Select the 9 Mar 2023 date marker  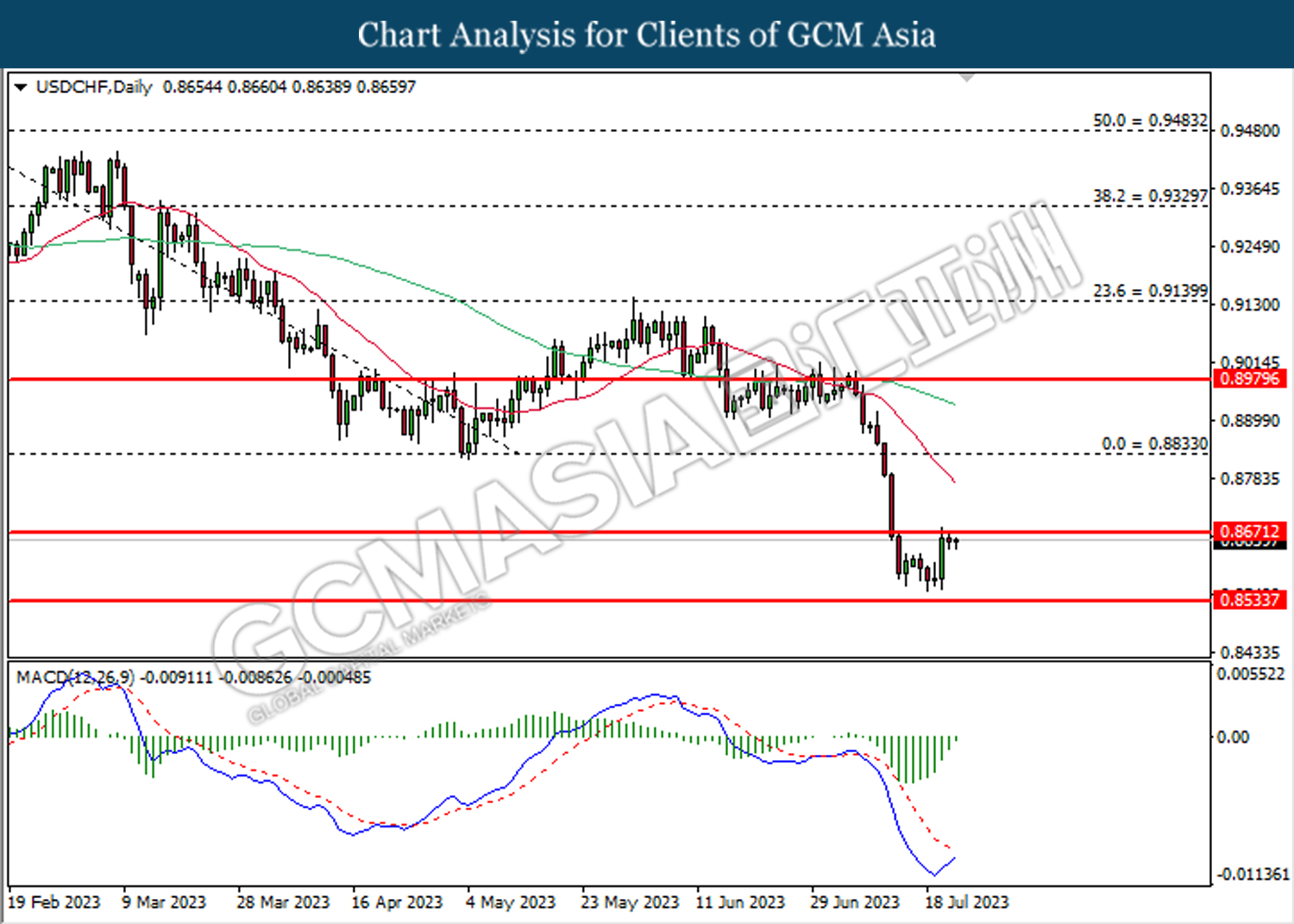click(164, 902)
